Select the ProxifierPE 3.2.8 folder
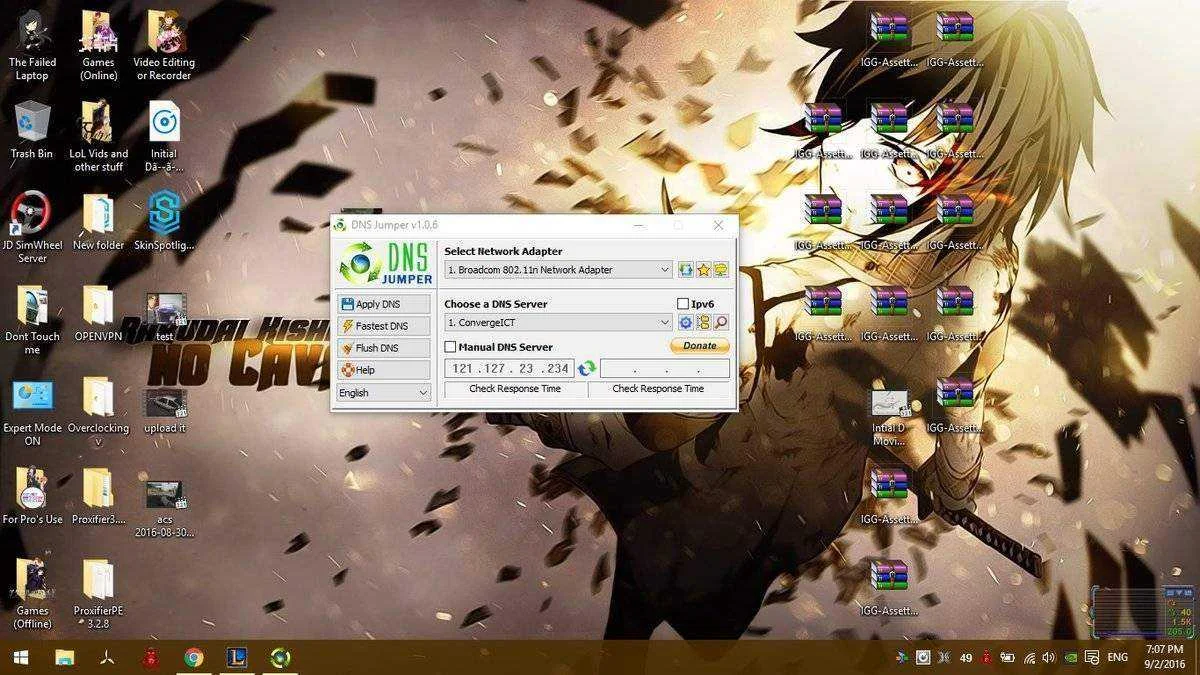The height and width of the screenshot is (675, 1200). pos(98,595)
